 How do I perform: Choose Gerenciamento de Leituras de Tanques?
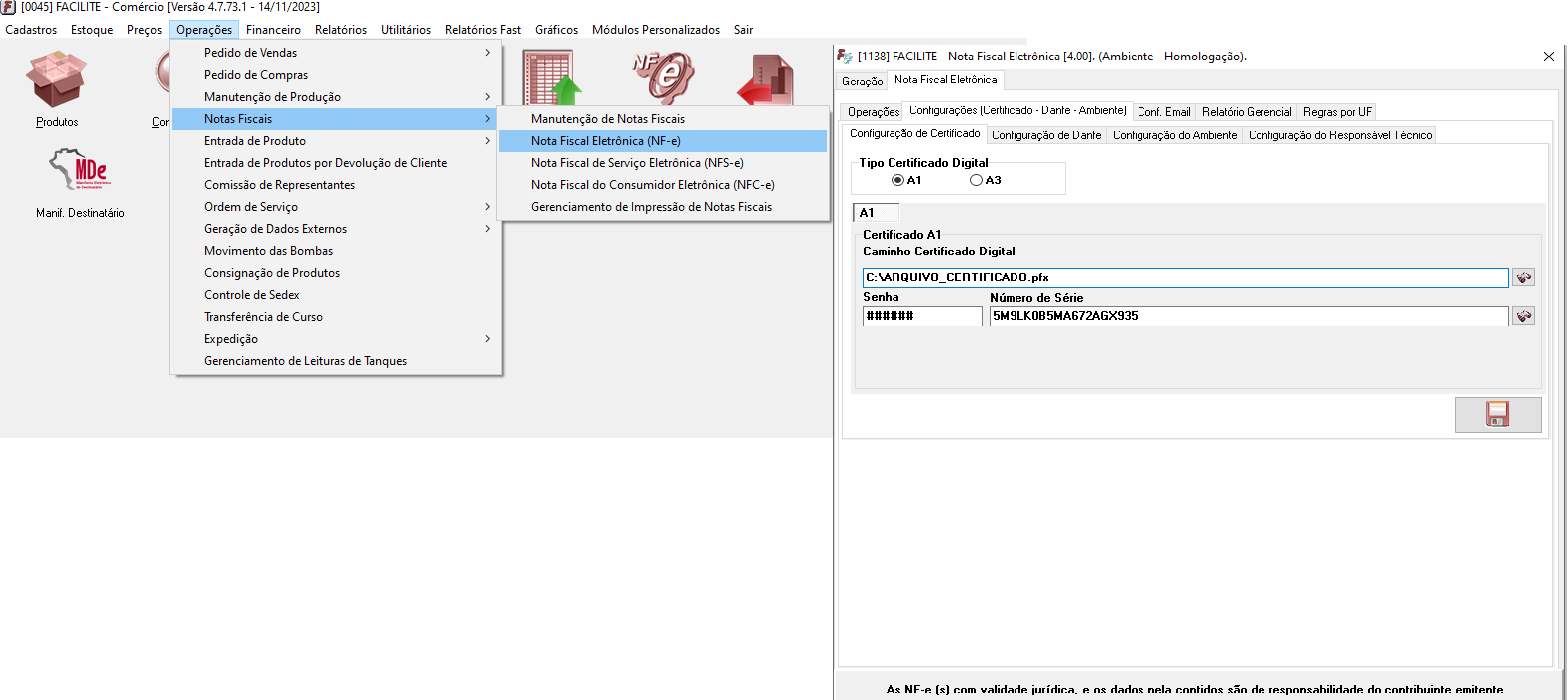(x=336, y=361)
